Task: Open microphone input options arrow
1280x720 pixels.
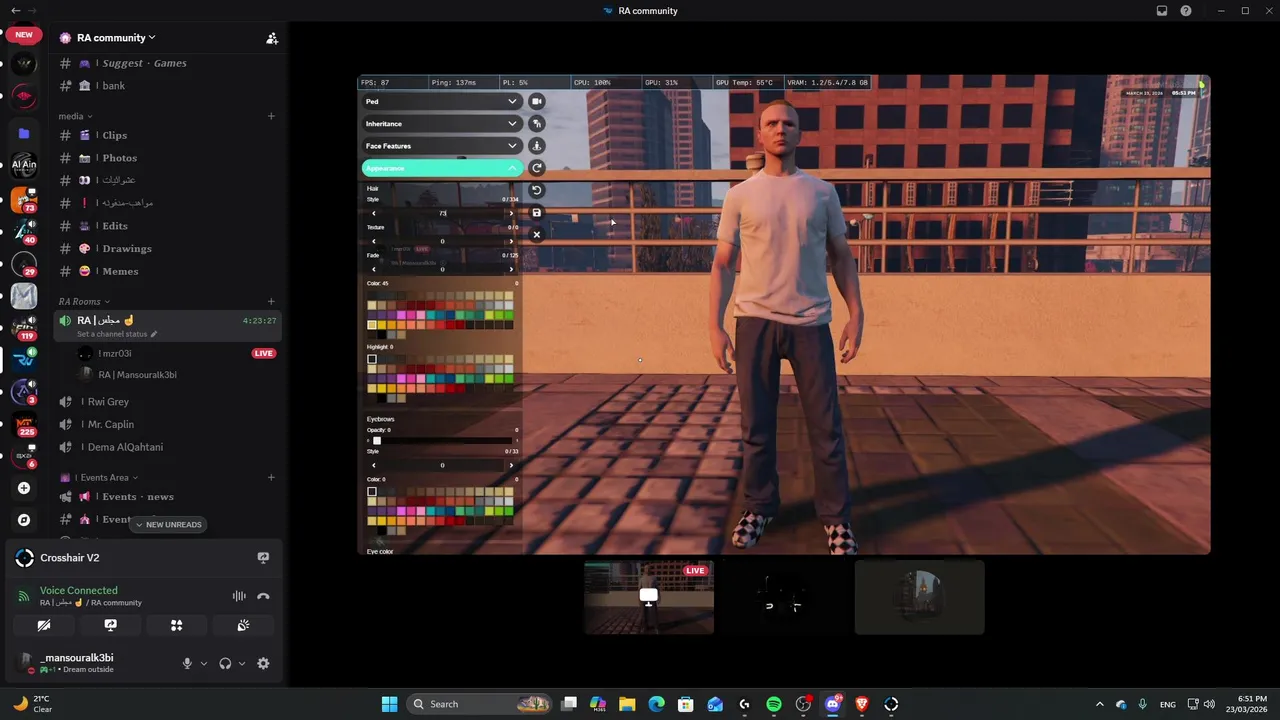Action: tap(204, 663)
